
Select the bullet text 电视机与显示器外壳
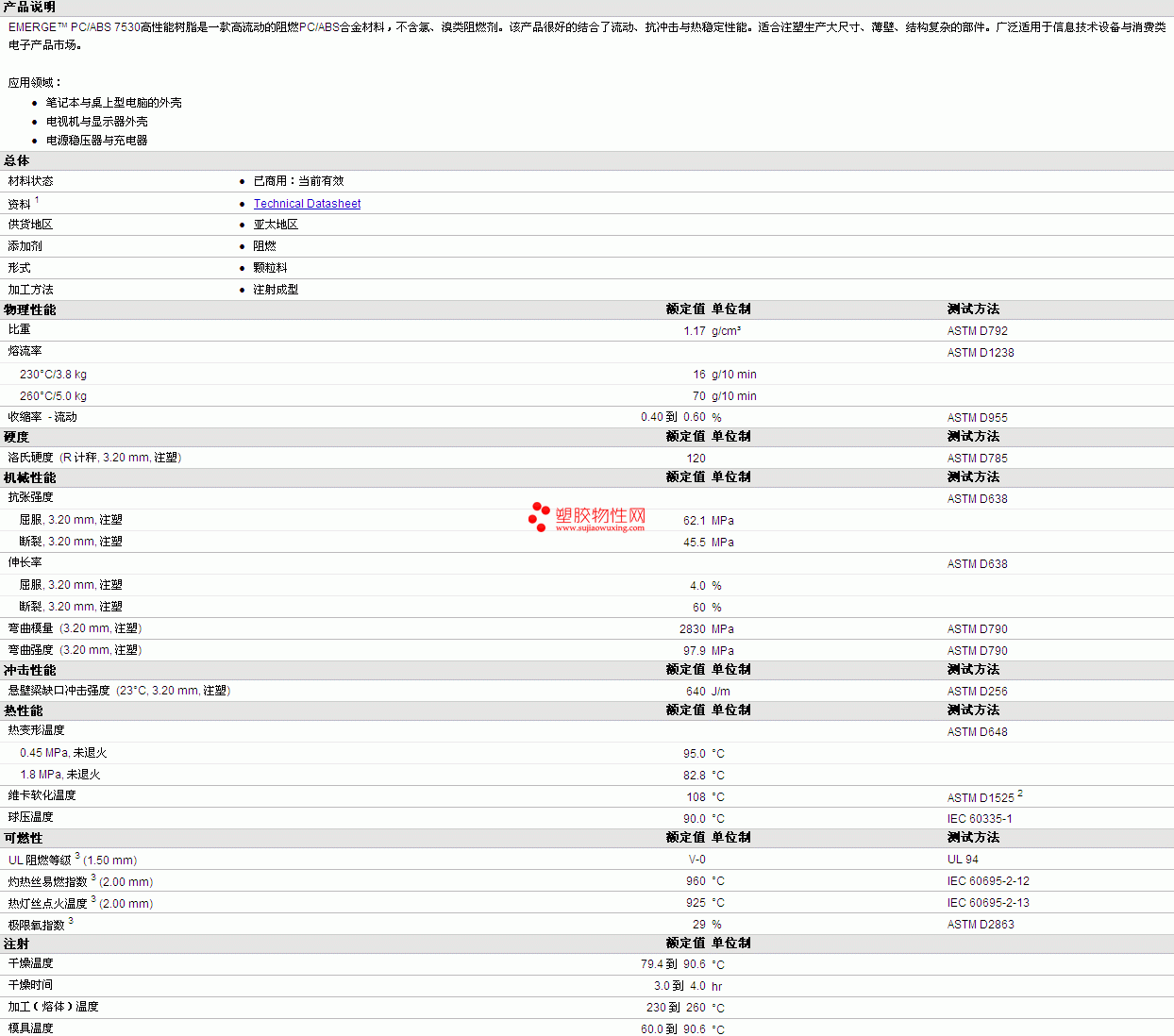point(96,122)
